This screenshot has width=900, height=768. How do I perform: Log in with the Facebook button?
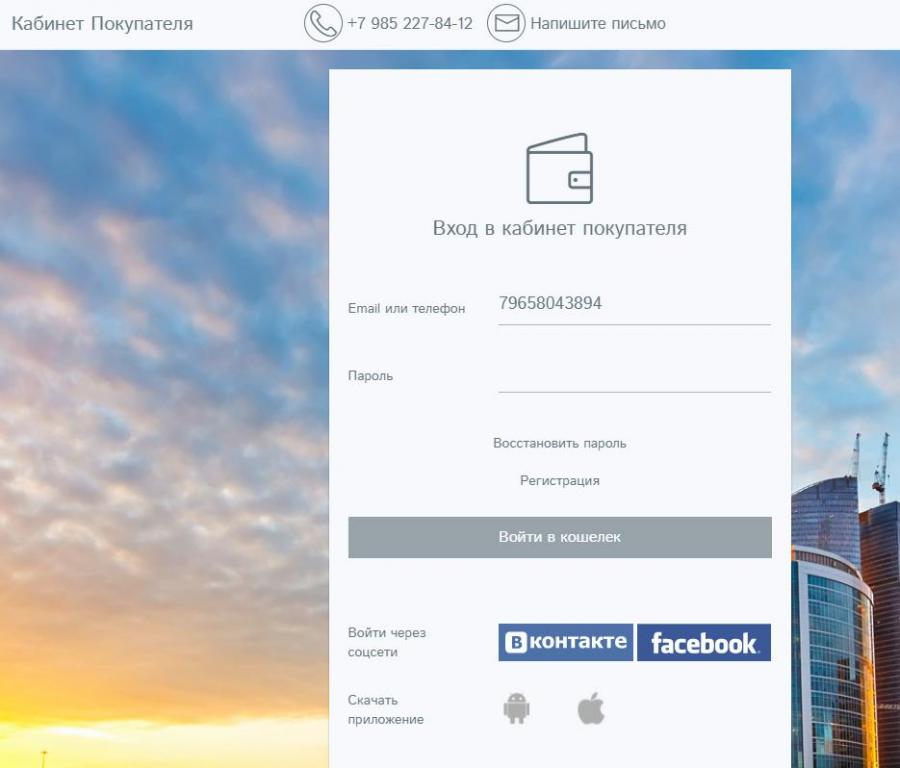point(703,643)
